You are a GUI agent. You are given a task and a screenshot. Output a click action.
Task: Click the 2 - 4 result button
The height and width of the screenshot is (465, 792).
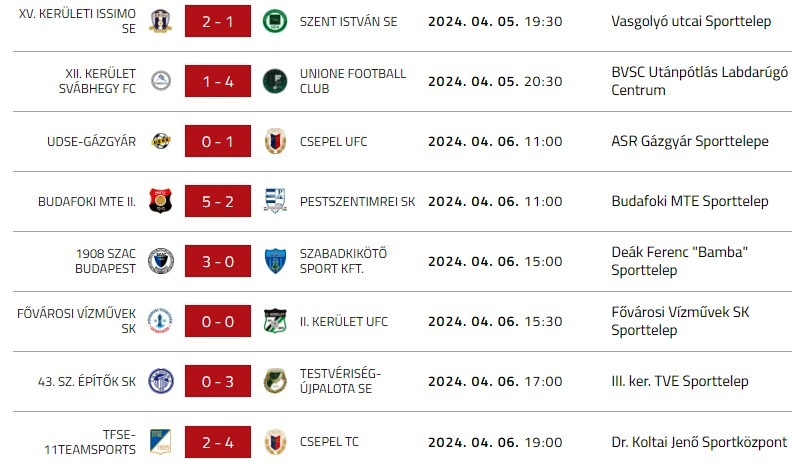point(217,441)
